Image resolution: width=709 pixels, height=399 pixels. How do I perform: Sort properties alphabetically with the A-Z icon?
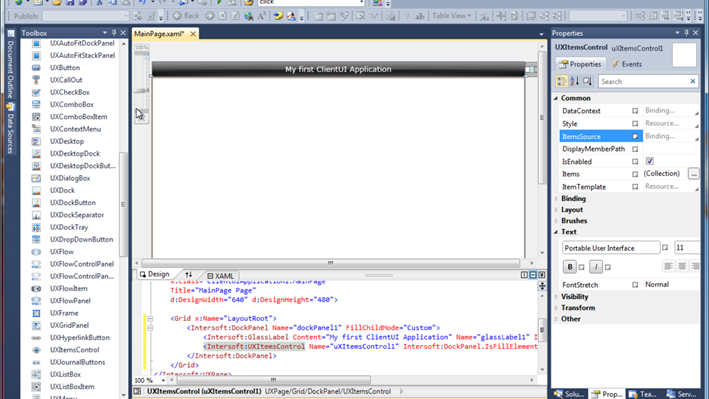[x=574, y=81]
